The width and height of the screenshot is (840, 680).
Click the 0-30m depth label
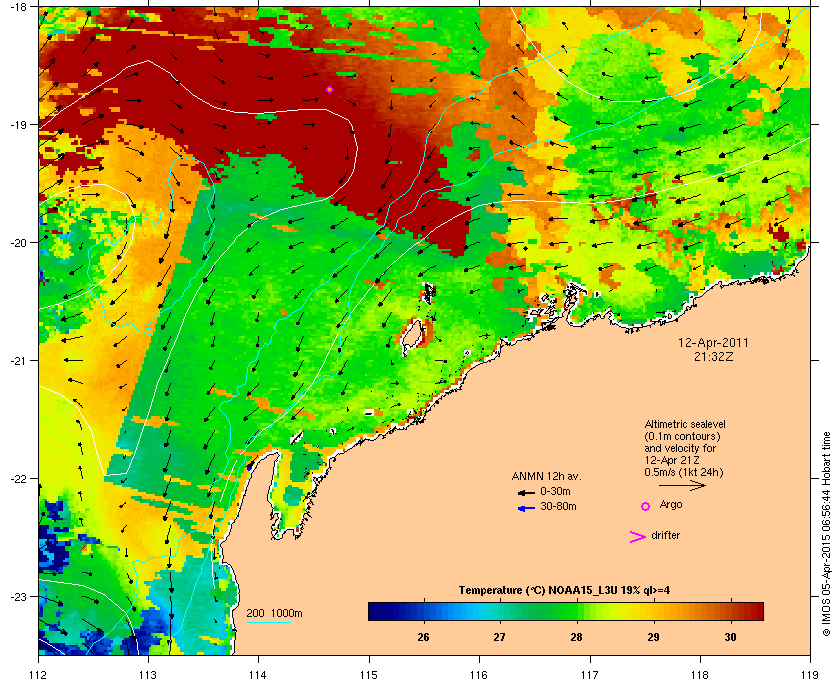[x=556, y=491]
